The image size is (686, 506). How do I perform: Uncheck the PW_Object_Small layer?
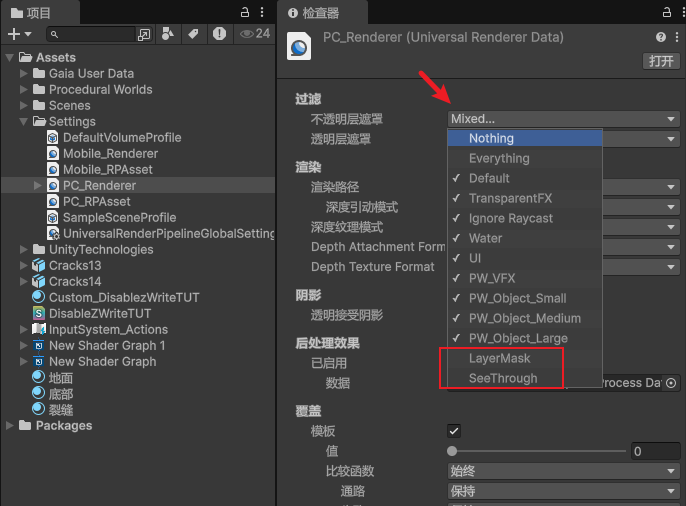[x=525, y=298]
